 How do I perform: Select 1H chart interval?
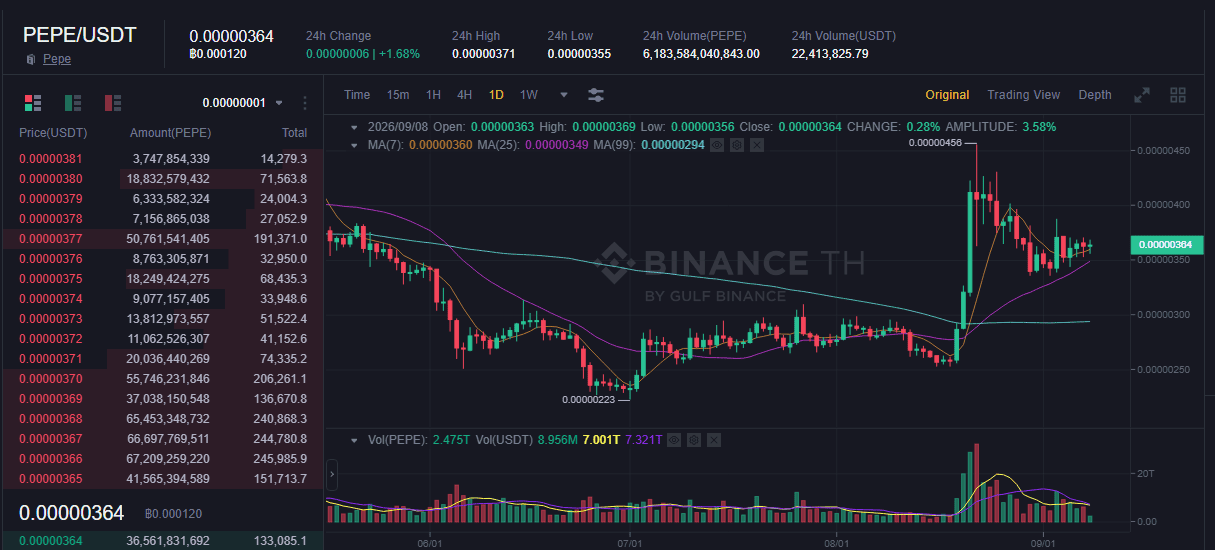433,95
